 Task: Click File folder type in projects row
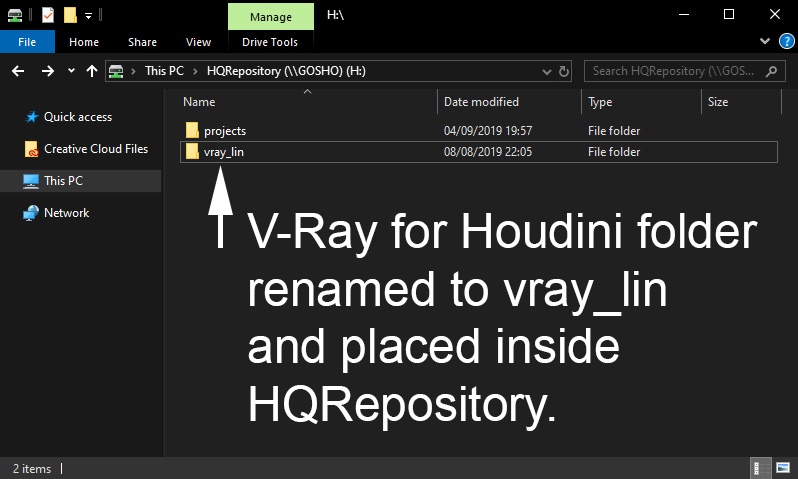[614, 131]
